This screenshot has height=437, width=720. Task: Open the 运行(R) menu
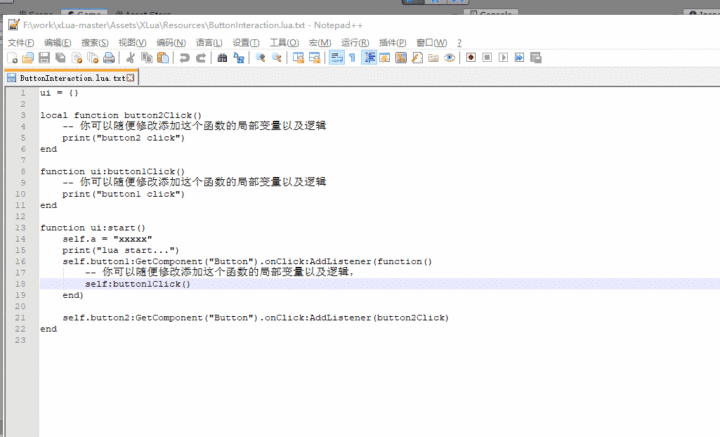point(355,43)
